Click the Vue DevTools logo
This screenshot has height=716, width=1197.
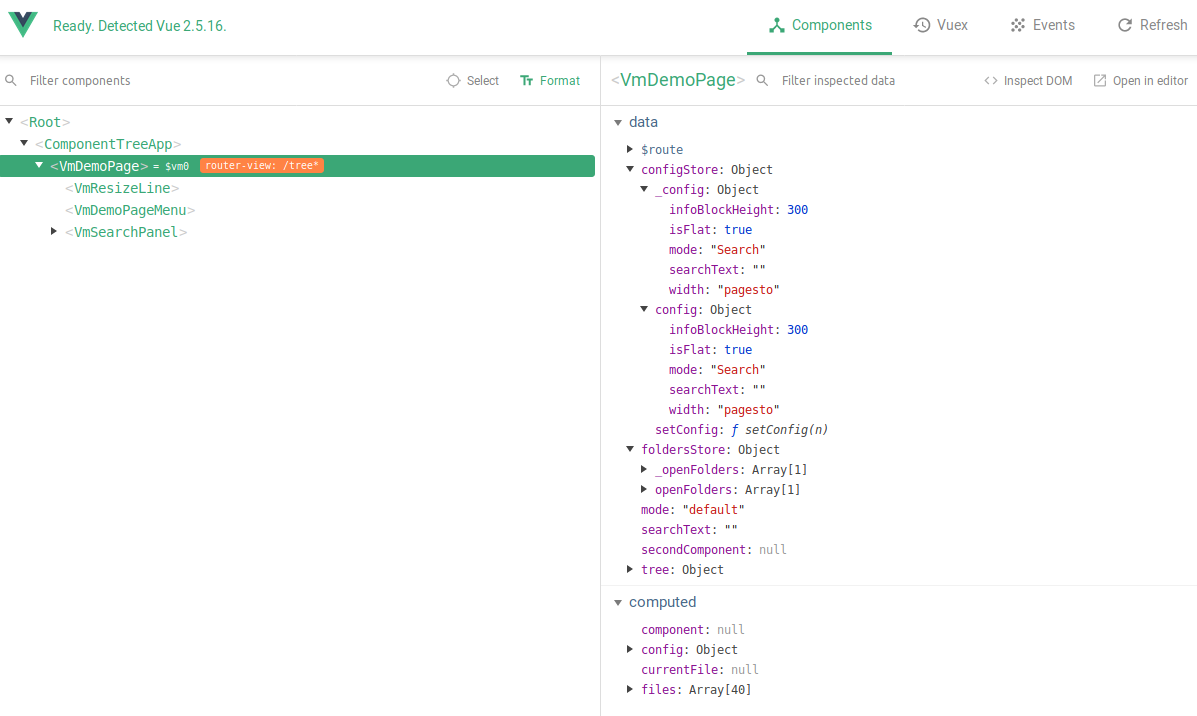point(22,25)
